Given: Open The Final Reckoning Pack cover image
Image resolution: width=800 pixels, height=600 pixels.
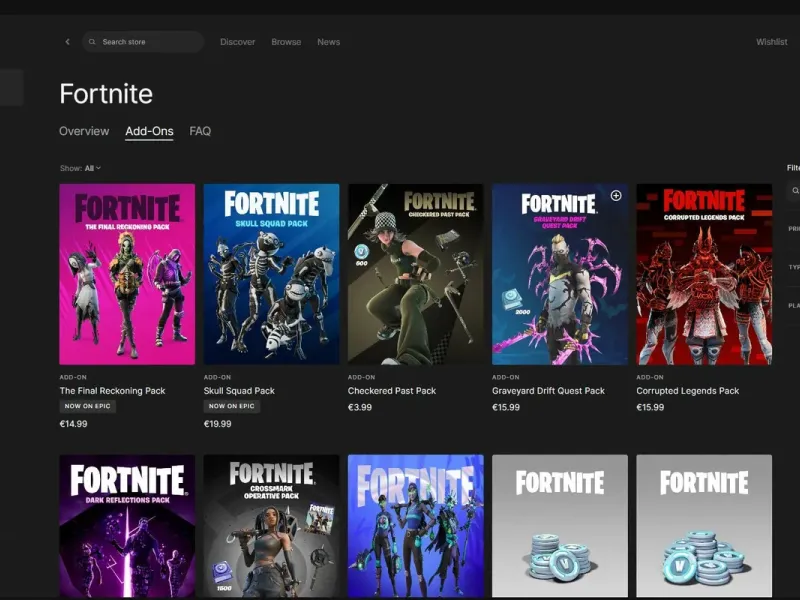Looking at the screenshot, I should point(127,274).
